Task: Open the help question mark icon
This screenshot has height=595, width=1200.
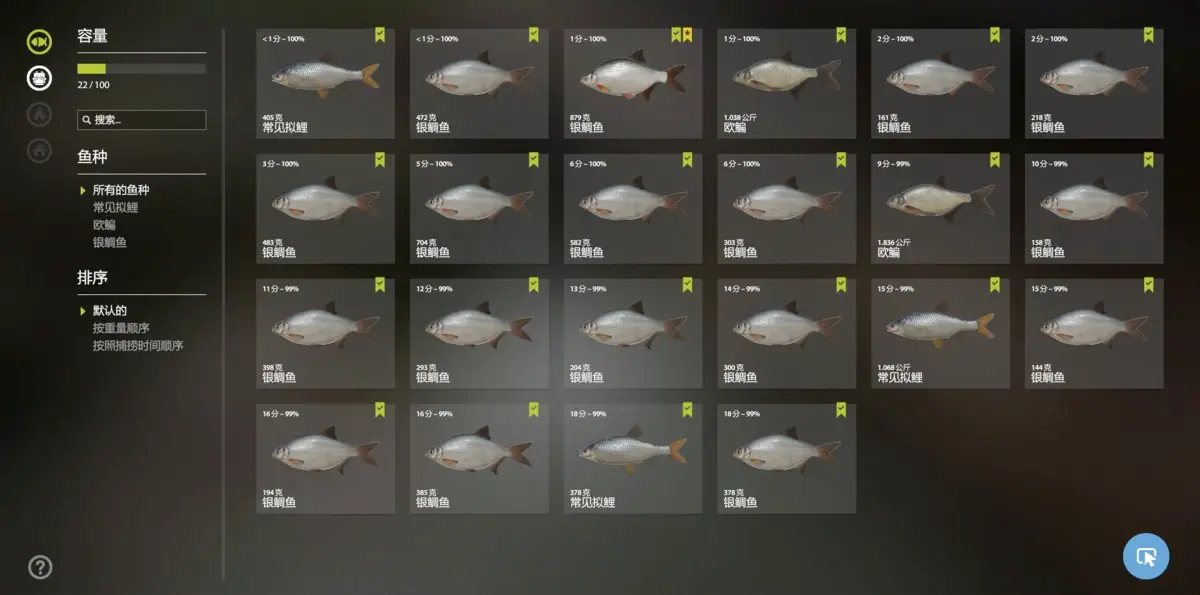Action: [40, 567]
